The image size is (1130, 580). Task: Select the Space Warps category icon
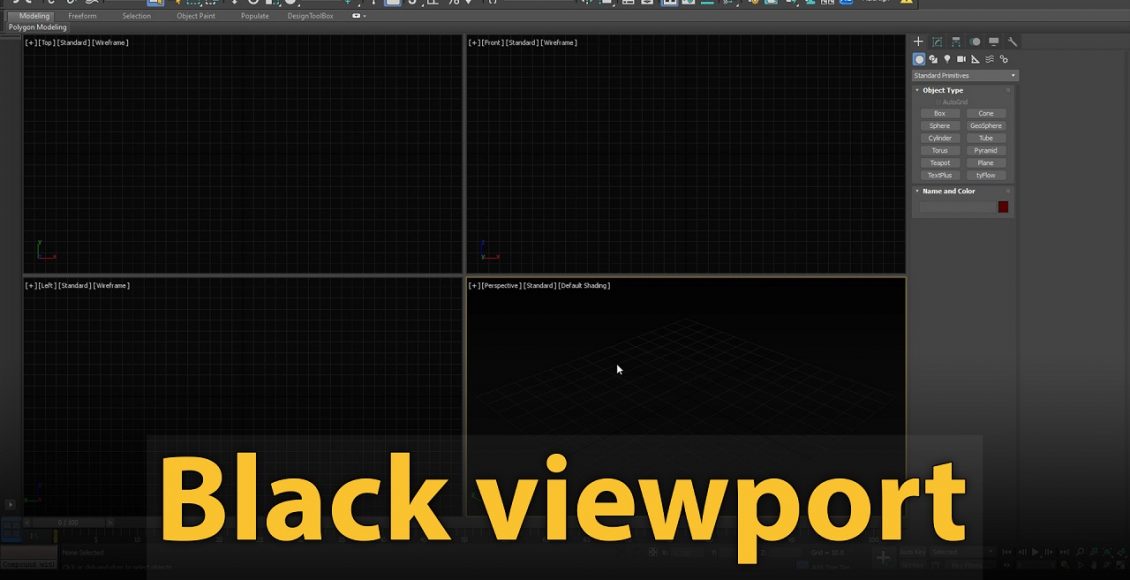989,59
